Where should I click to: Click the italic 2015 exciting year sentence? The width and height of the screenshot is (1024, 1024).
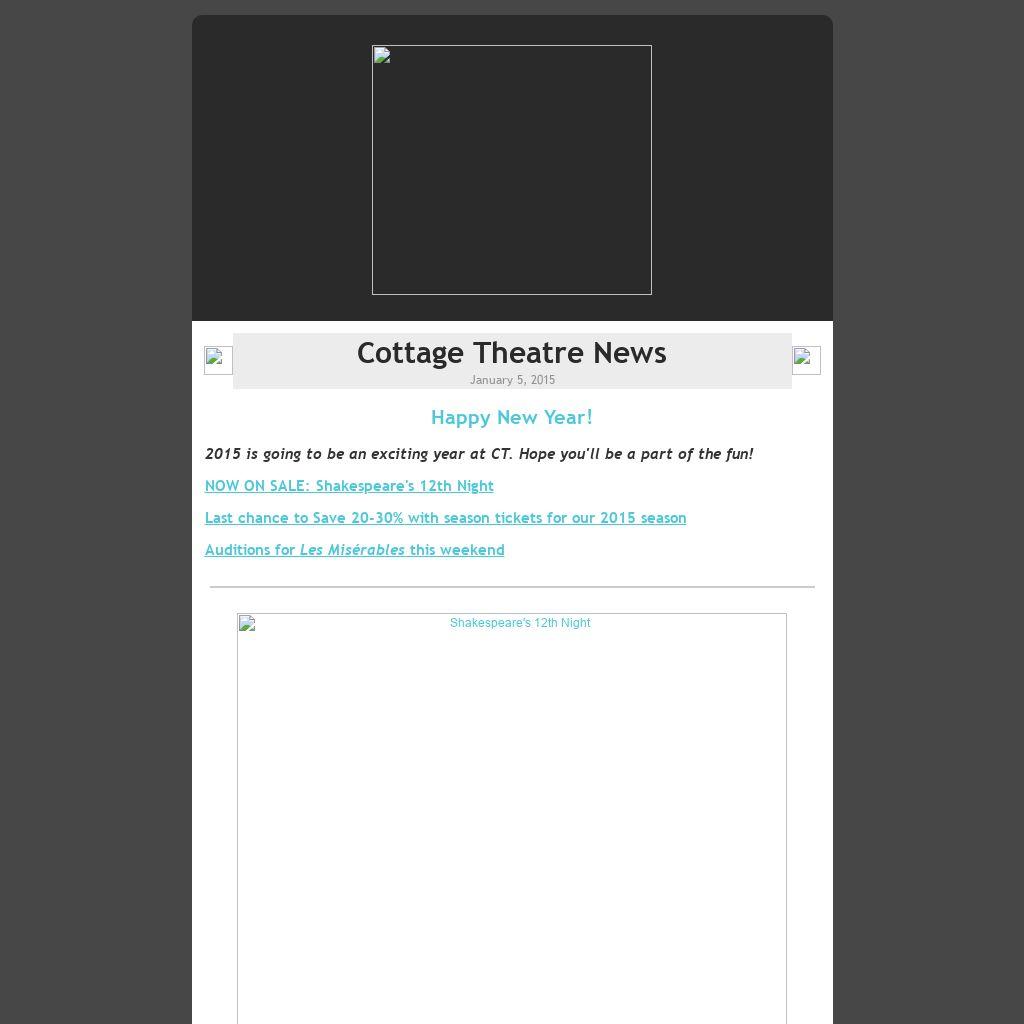pyautogui.click(x=479, y=454)
